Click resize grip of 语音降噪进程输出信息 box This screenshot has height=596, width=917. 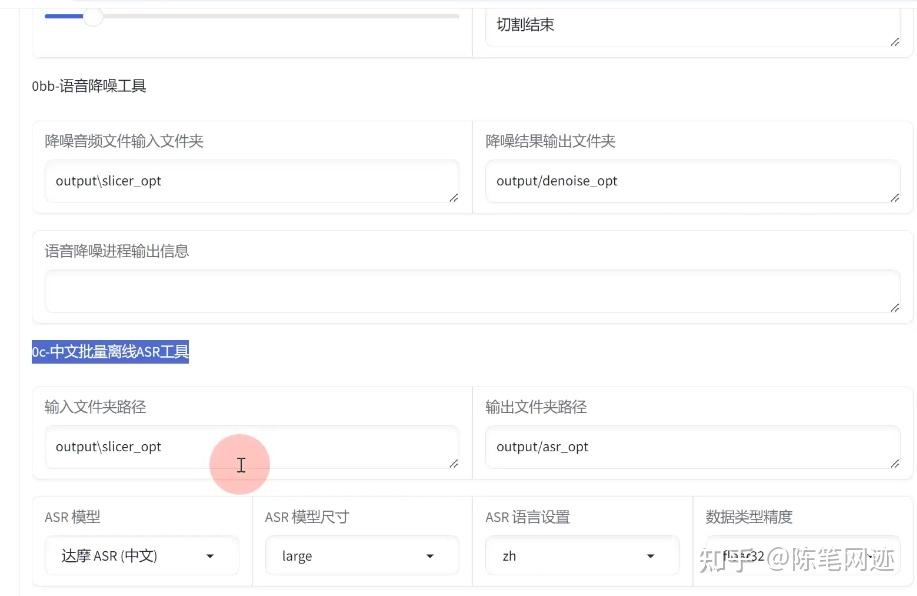(894, 307)
